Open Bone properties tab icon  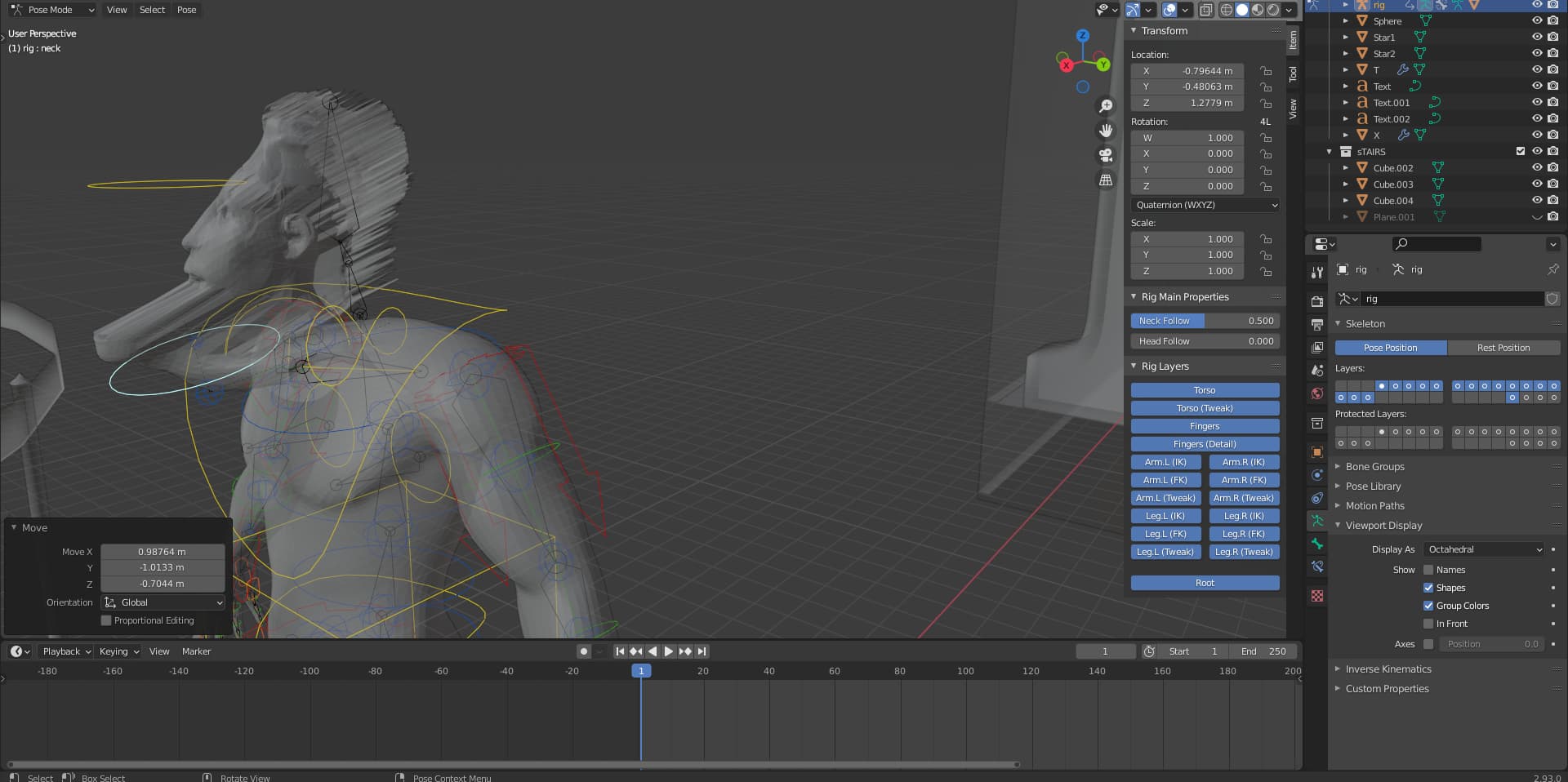click(1316, 544)
